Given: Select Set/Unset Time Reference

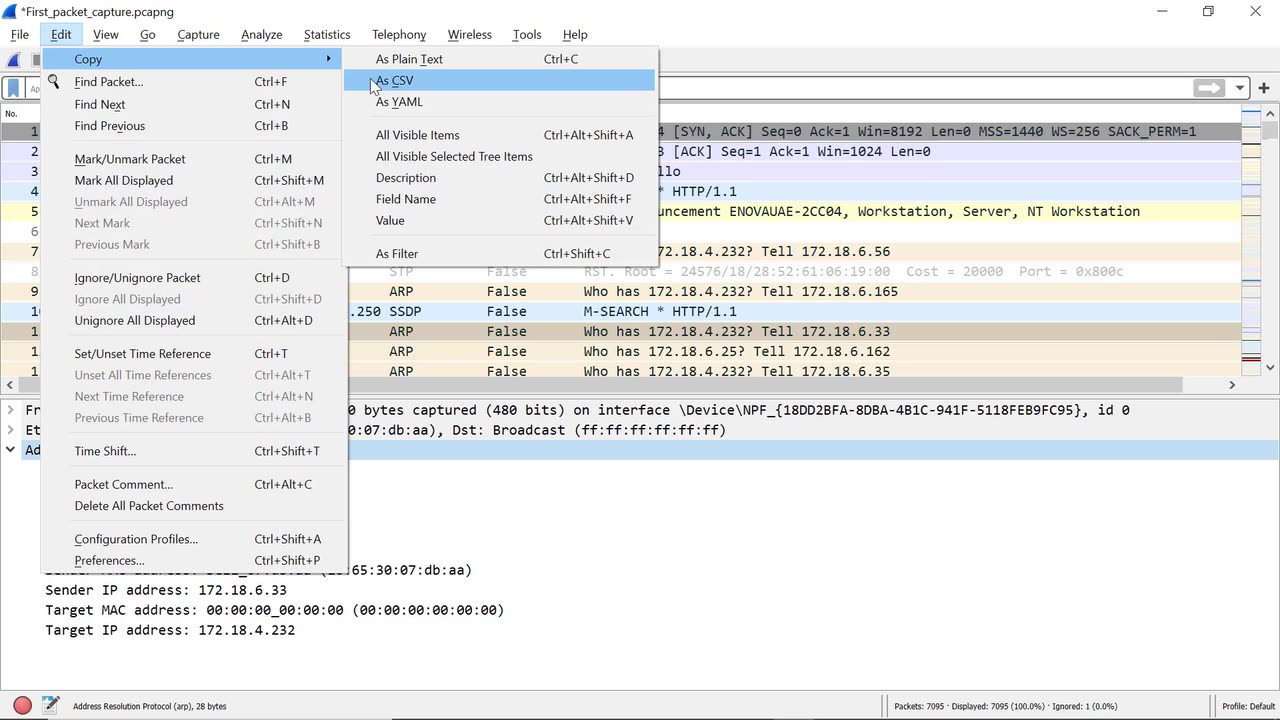Looking at the screenshot, I should click(x=194, y=354).
